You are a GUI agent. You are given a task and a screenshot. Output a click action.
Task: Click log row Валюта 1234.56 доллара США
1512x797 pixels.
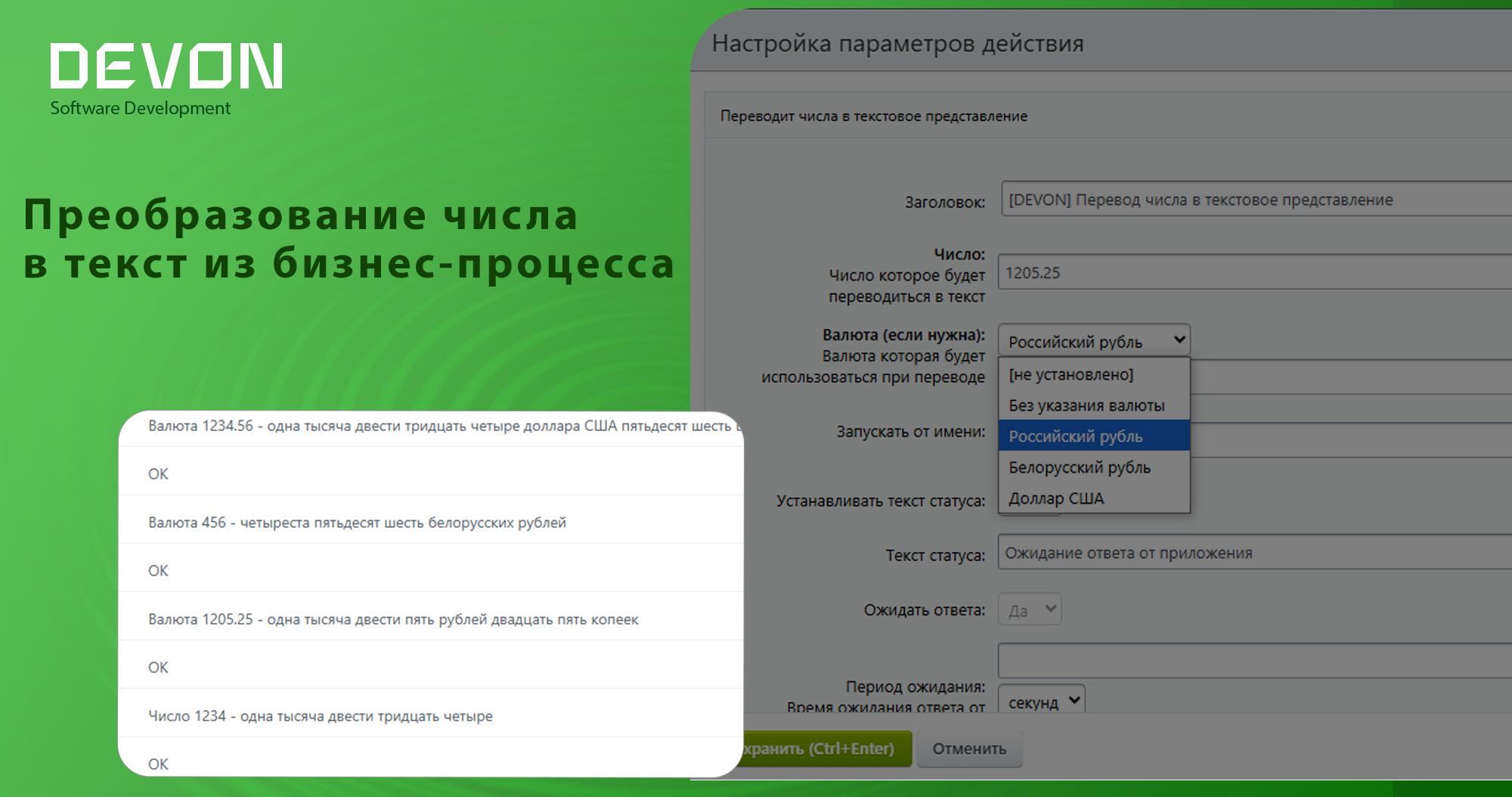click(x=431, y=427)
